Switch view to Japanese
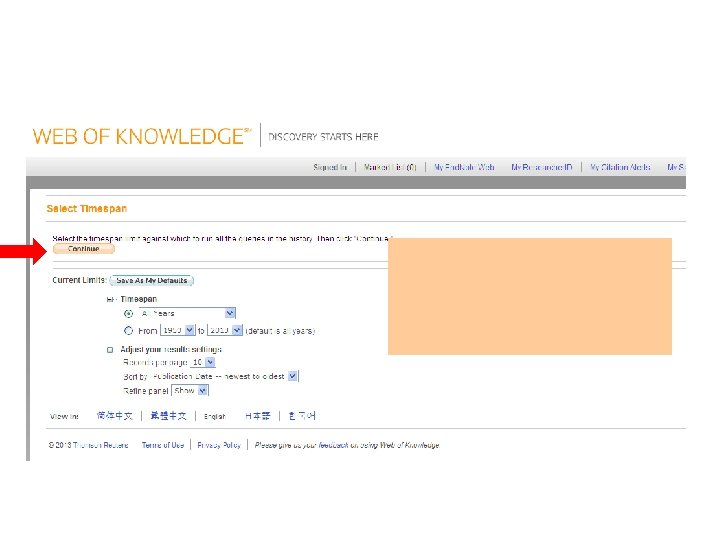 click(258, 416)
